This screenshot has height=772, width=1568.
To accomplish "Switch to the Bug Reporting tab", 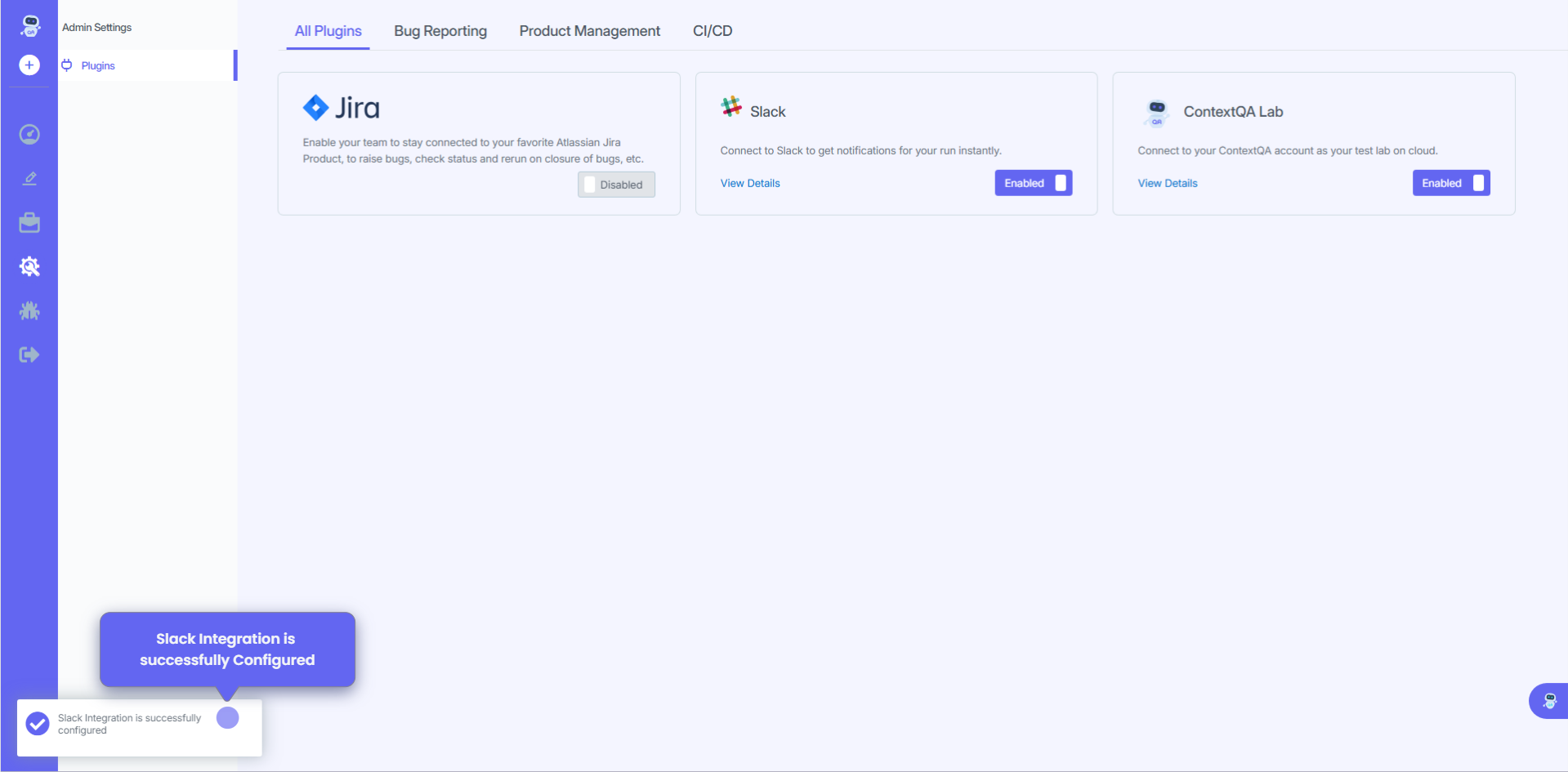I will click(440, 31).
